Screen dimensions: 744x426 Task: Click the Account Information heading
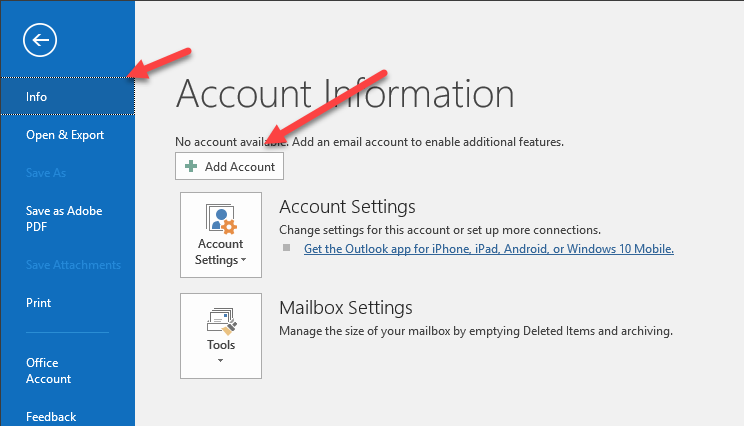[345, 94]
